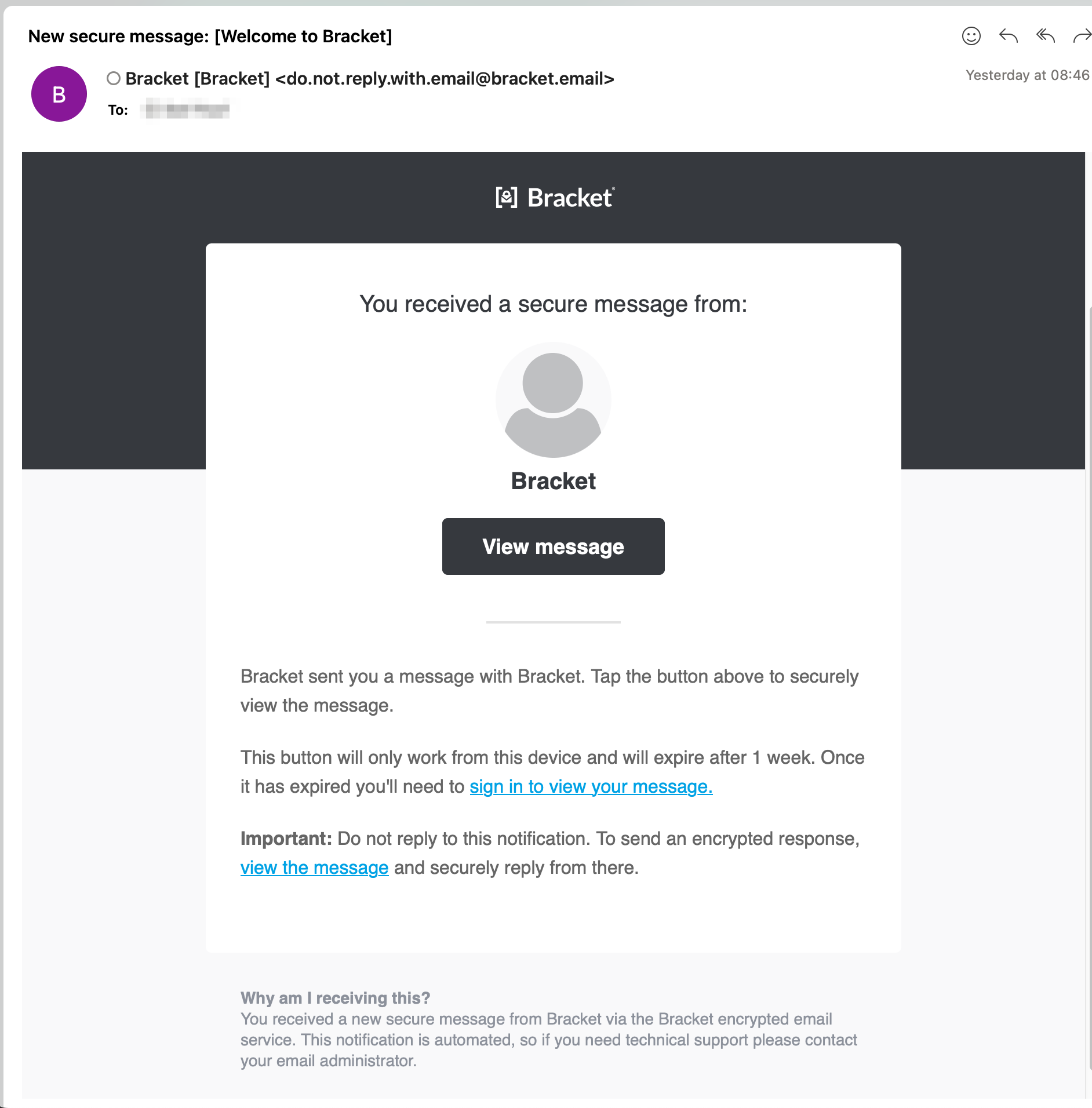Click the presence status circle beside Bracket
The width and height of the screenshot is (1092, 1108).
(x=114, y=78)
